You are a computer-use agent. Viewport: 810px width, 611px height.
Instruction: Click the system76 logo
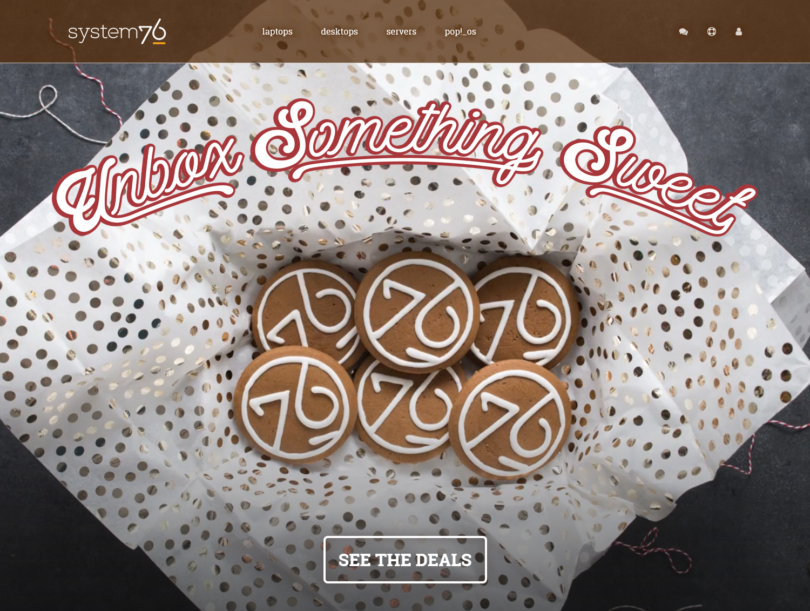coord(117,32)
